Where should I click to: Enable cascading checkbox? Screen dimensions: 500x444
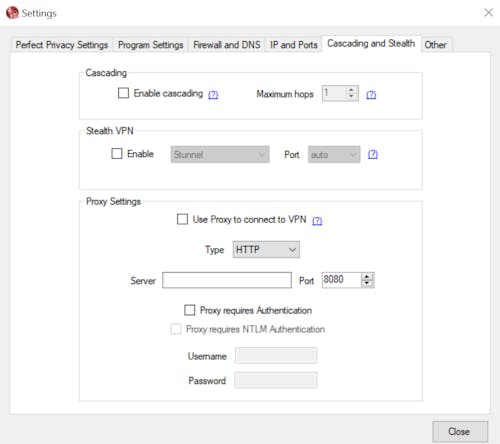tap(123, 93)
